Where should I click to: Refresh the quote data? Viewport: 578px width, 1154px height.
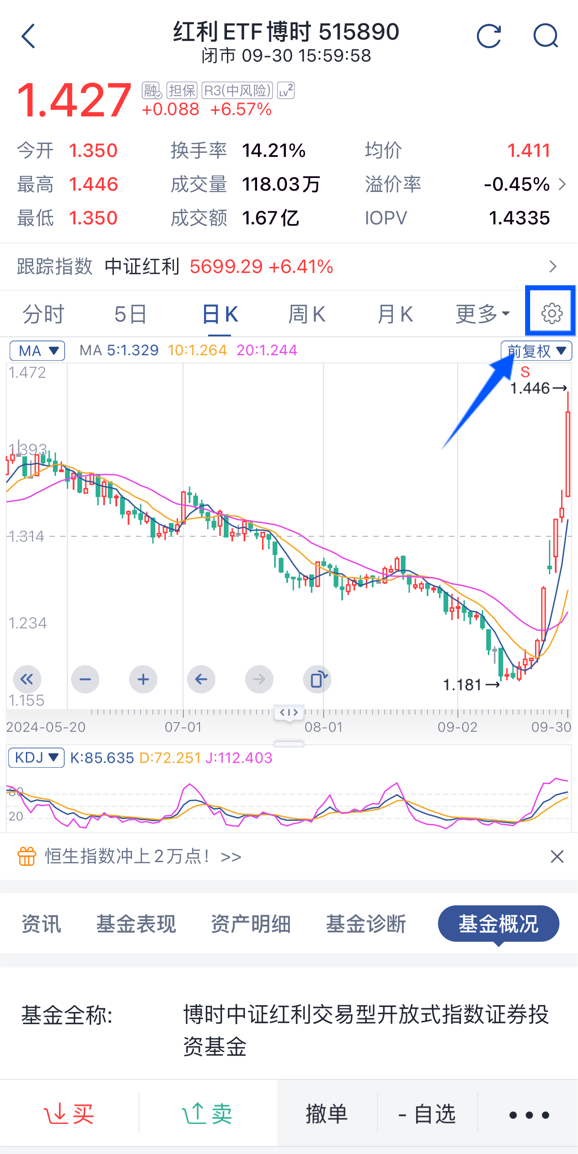click(489, 35)
